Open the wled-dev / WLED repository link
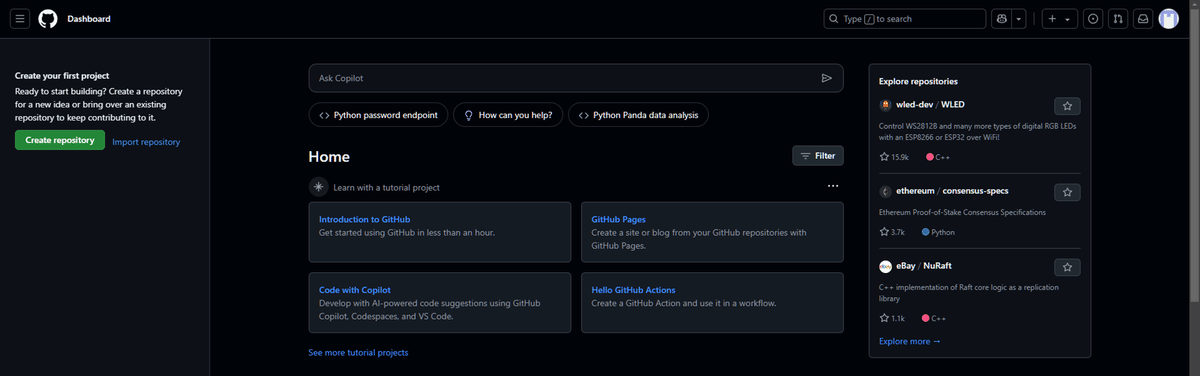This screenshot has height=376, width=1200. click(930, 105)
